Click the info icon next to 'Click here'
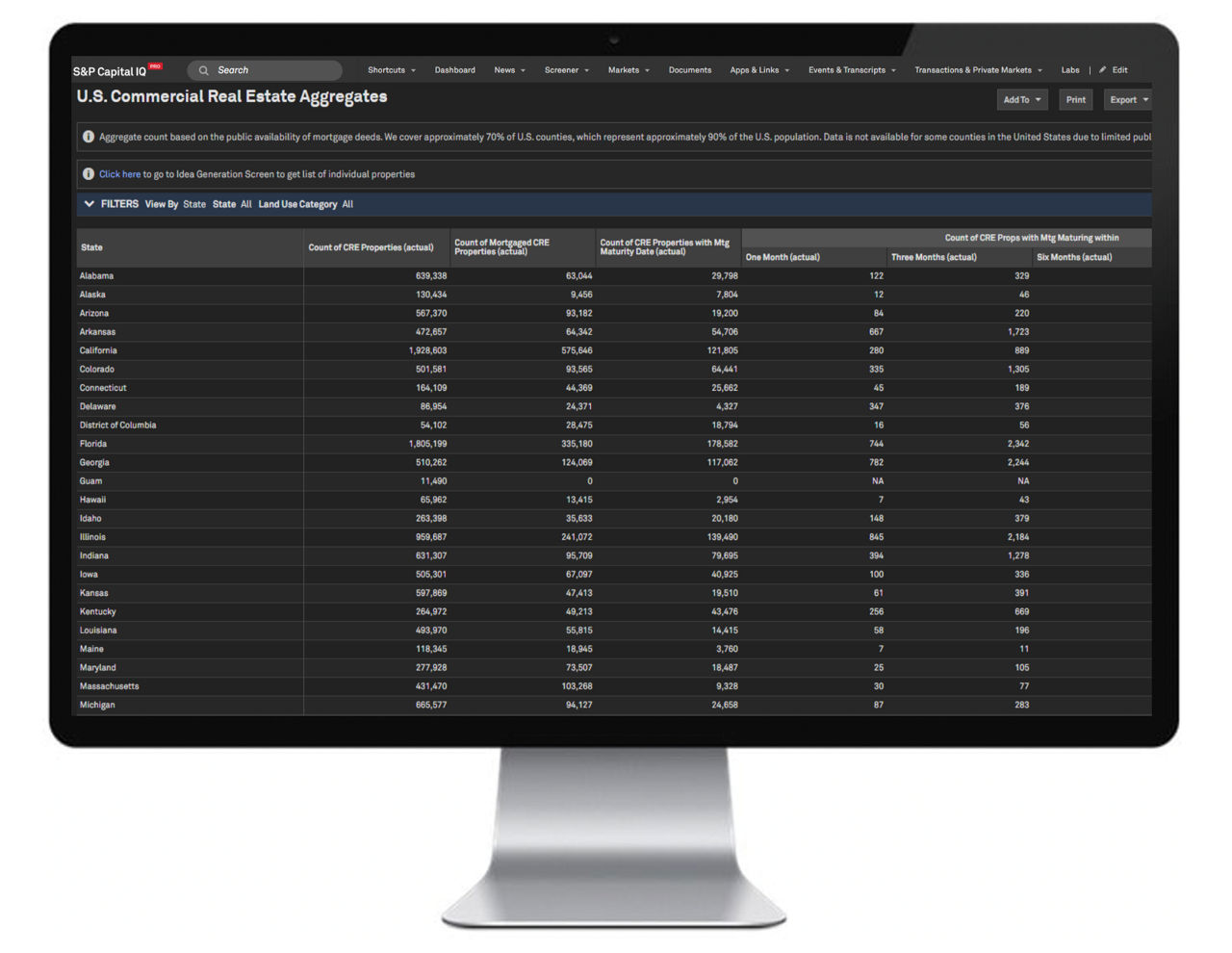 click(89, 174)
